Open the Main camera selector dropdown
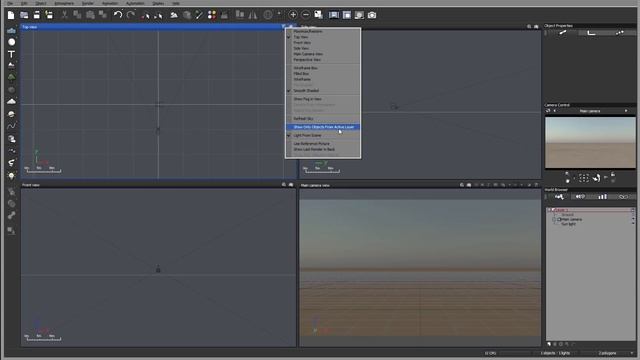The width and height of the screenshot is (640, 360). 590,111
